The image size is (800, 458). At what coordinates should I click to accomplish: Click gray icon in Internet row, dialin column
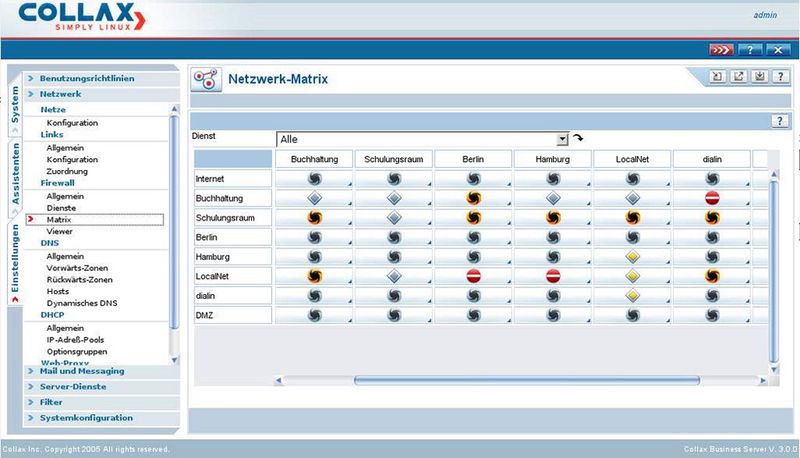[x=712, y=179]
